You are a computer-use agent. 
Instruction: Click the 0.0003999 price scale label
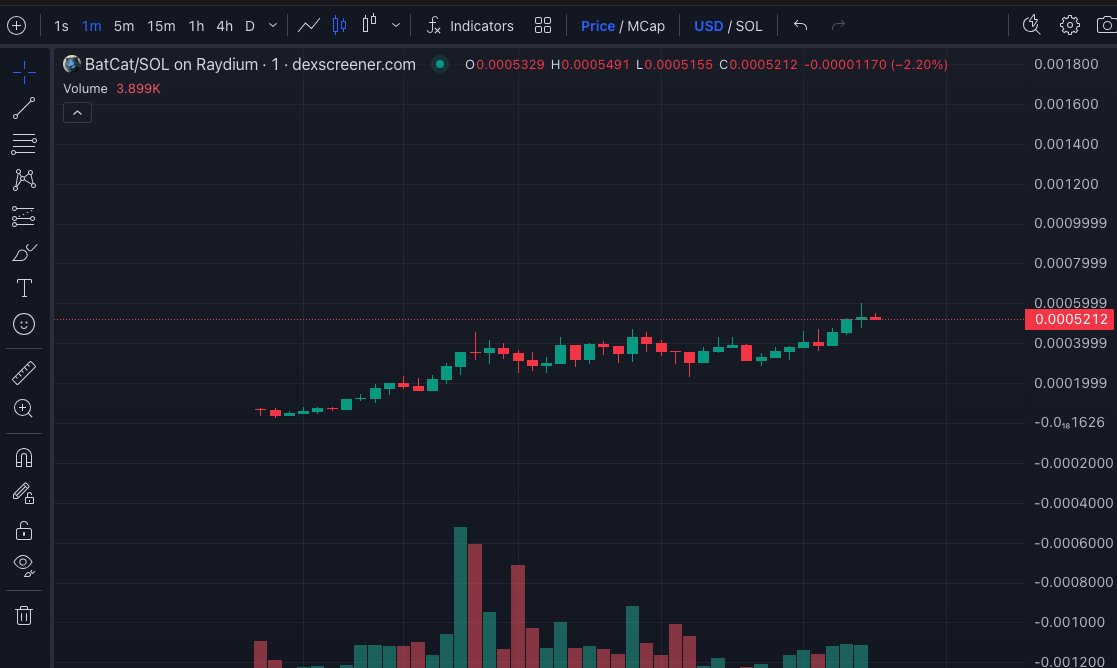pos(1070,343)
